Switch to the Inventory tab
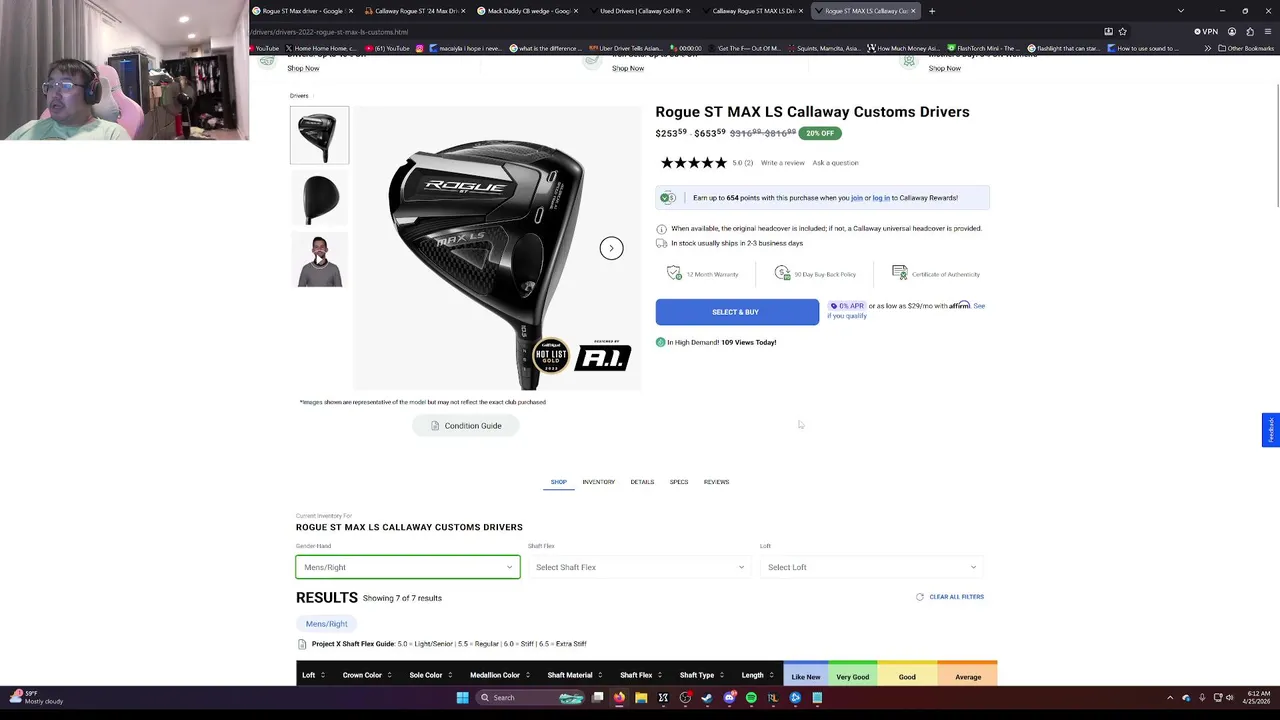Screen dimensions: 1280x720 coord(598,482)
